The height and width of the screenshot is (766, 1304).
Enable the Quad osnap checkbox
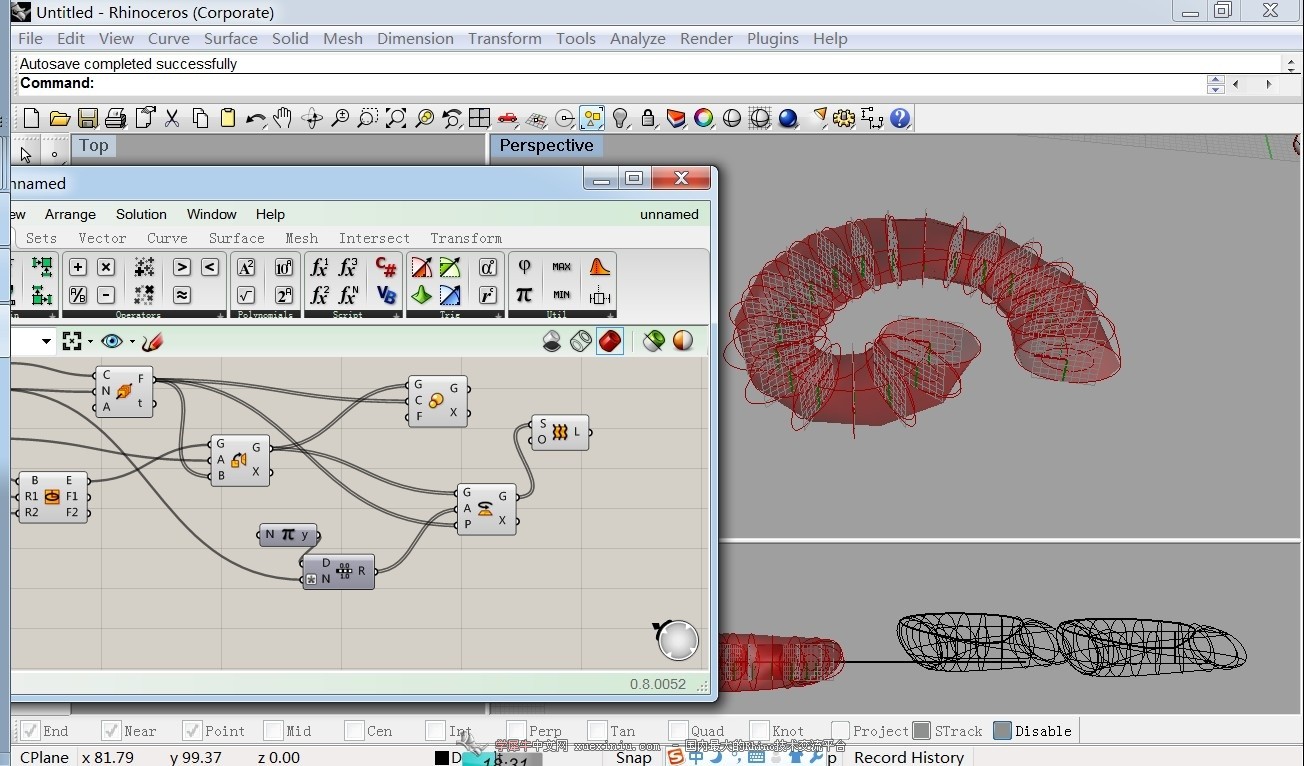(x=679, y=731)
